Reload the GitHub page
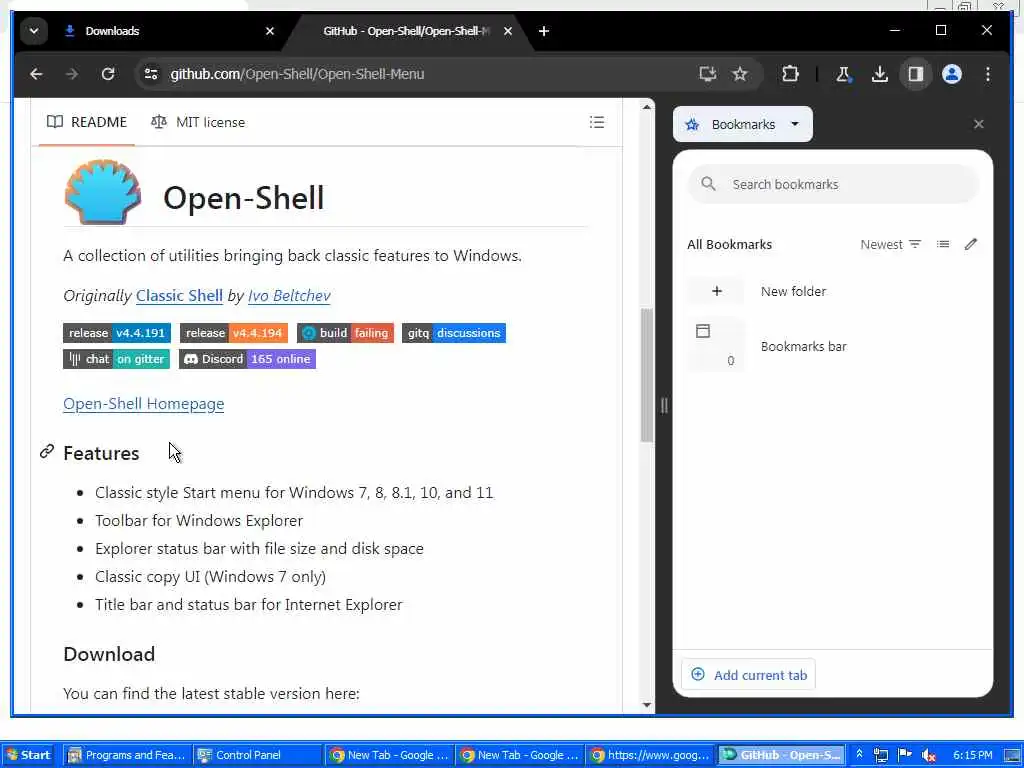Image resolution: width=1024 pixels, height=768 pixels. [108, 74]
